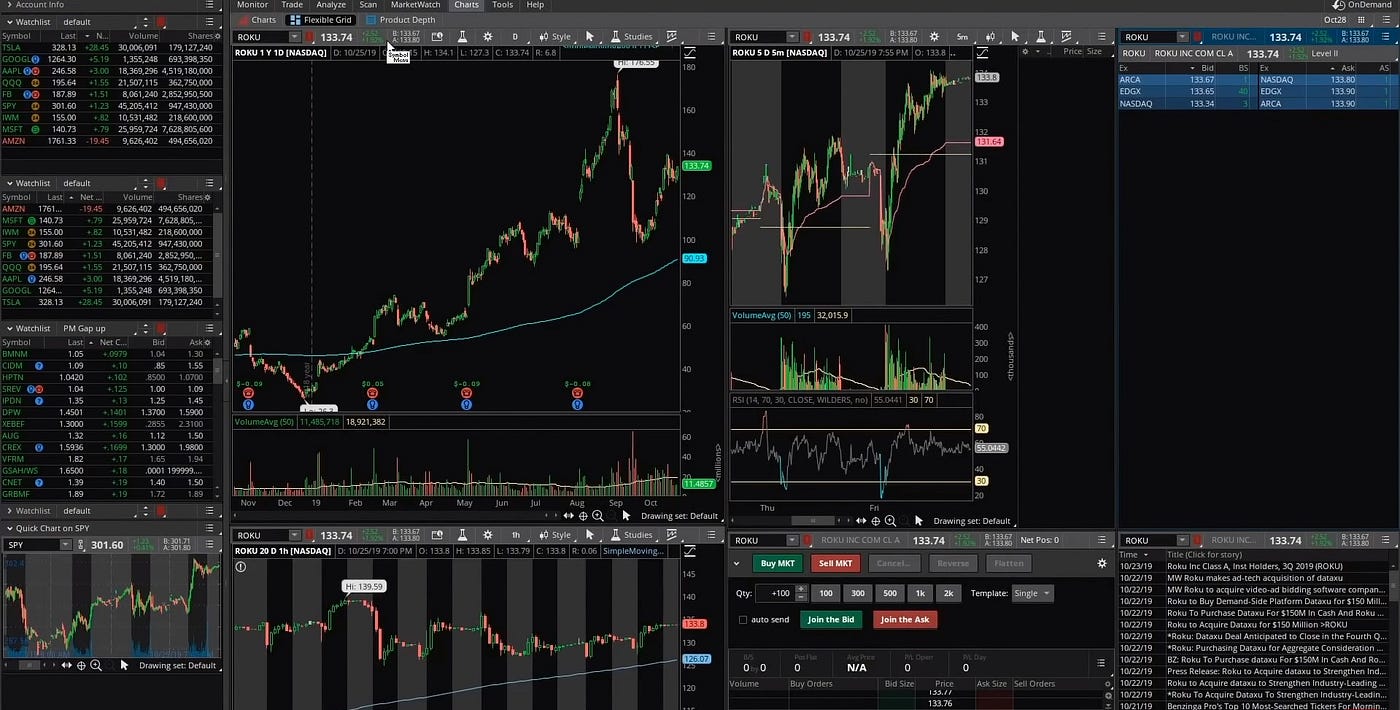Click the flask icon in the ROKU 1Y chart toolbar
The height and width of the screenshot is (710, 1400).
463,37
